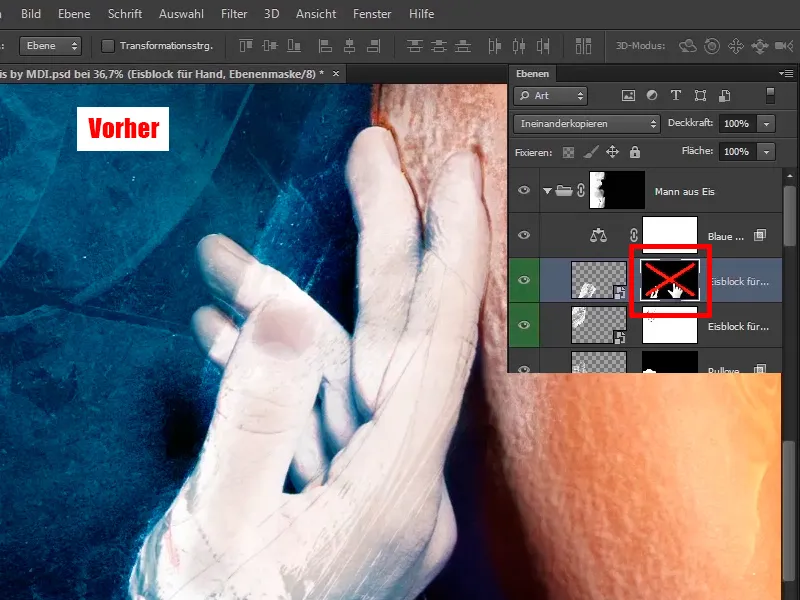This screenshot has height=600, width=800.
Task: Collapse the Mann aus Eis group
Action: 547,191
